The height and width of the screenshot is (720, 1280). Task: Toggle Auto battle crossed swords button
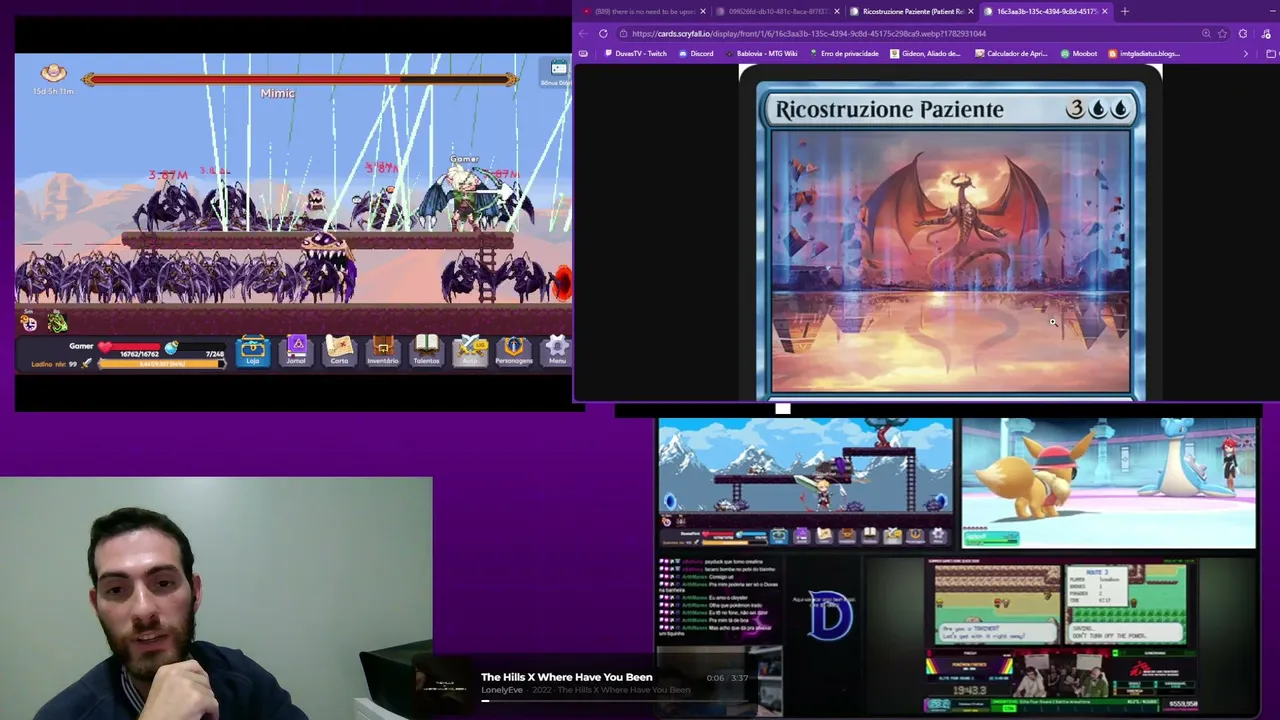coord(469,350)
